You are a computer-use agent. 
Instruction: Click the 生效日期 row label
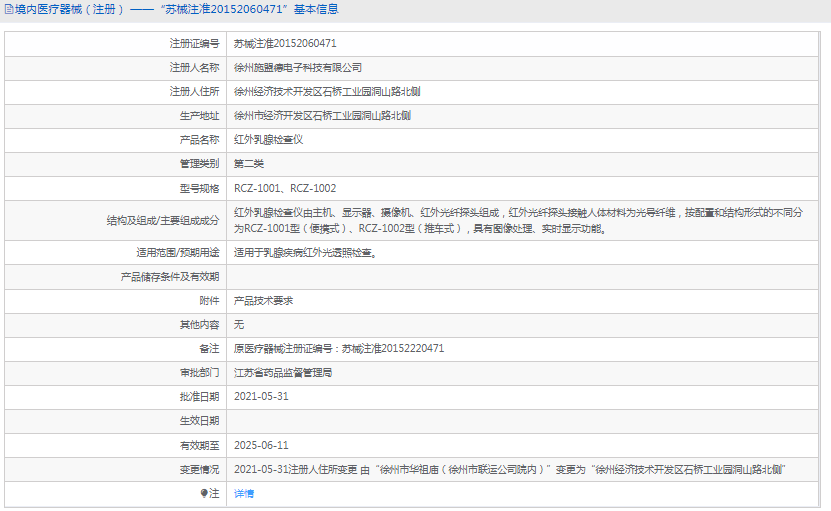tap(199, 421)
